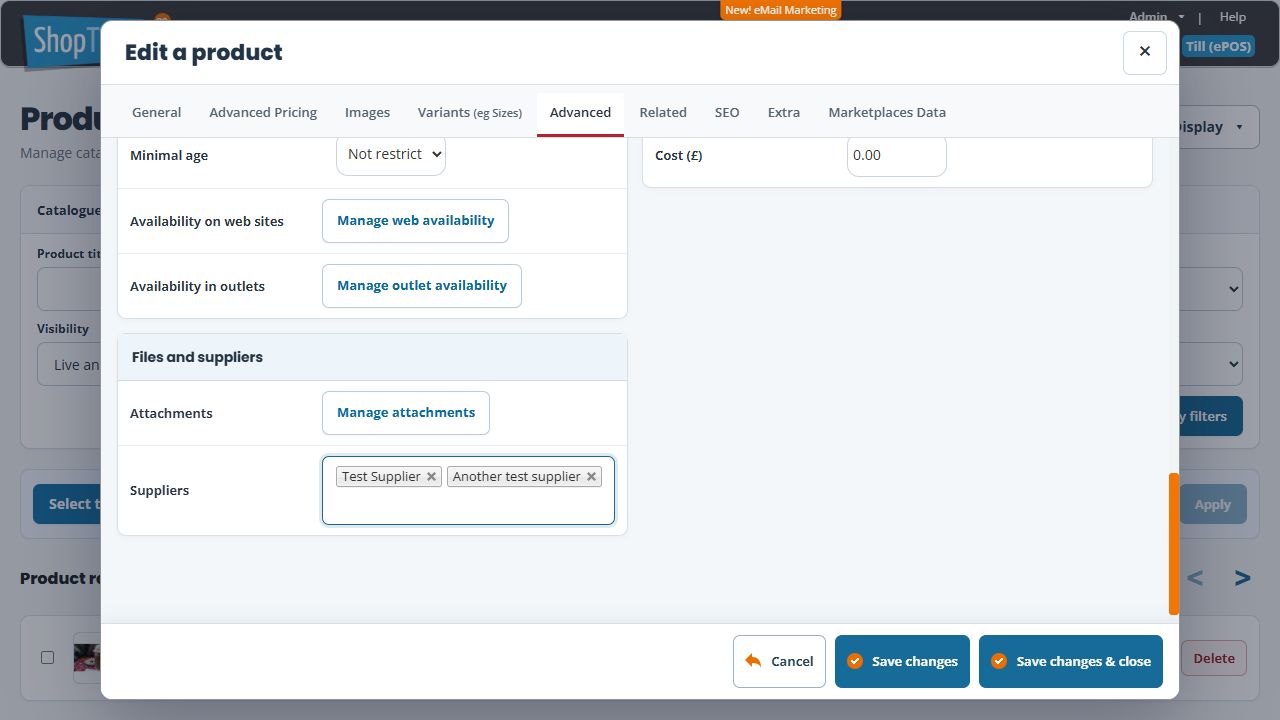The image size is (1280, 720).
Task: Switch to Variants (eg Sizes) tab
Action: (x=470, y=112)
